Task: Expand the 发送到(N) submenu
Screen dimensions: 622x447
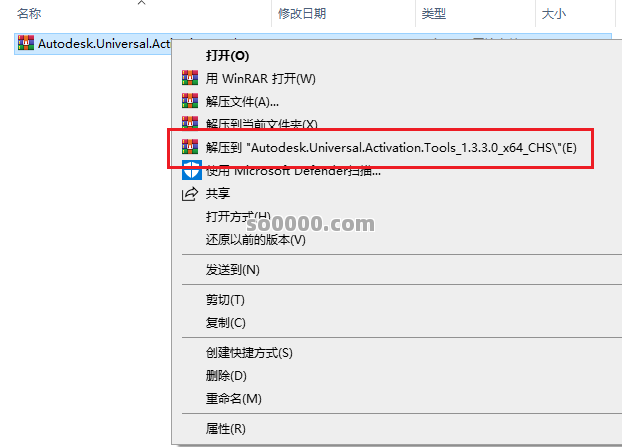Action: point(232,270)
